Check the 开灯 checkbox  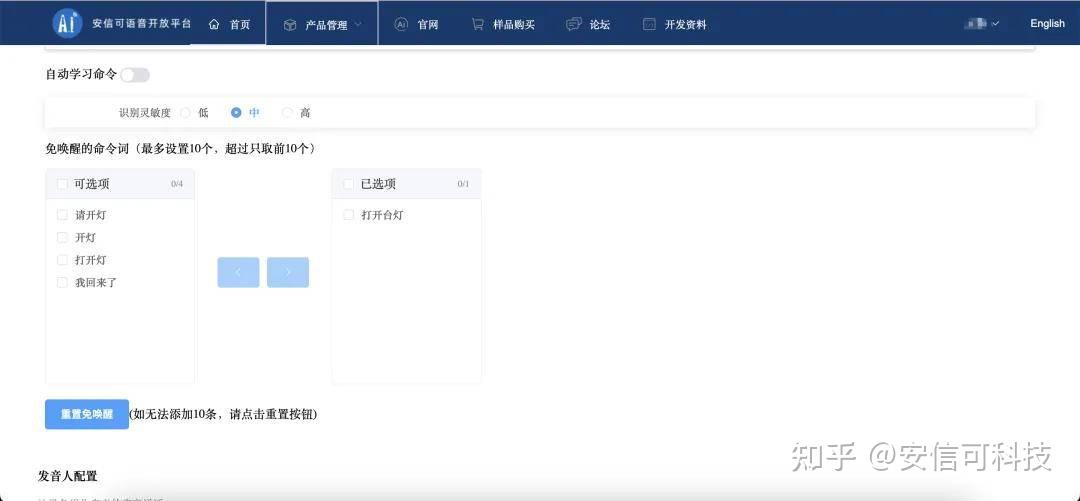click(x=62, y=238)
